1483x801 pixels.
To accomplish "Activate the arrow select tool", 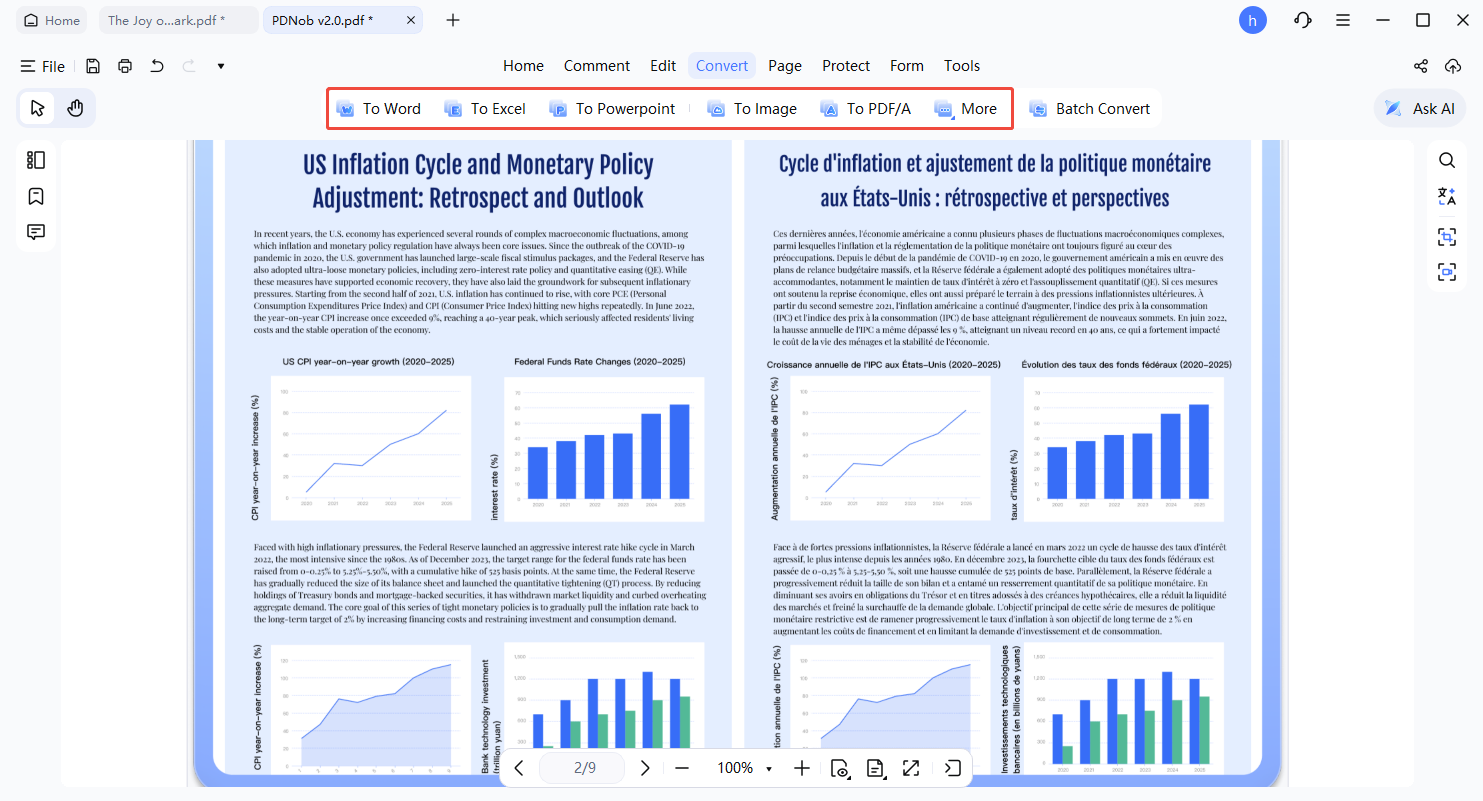I will [37, 108].
